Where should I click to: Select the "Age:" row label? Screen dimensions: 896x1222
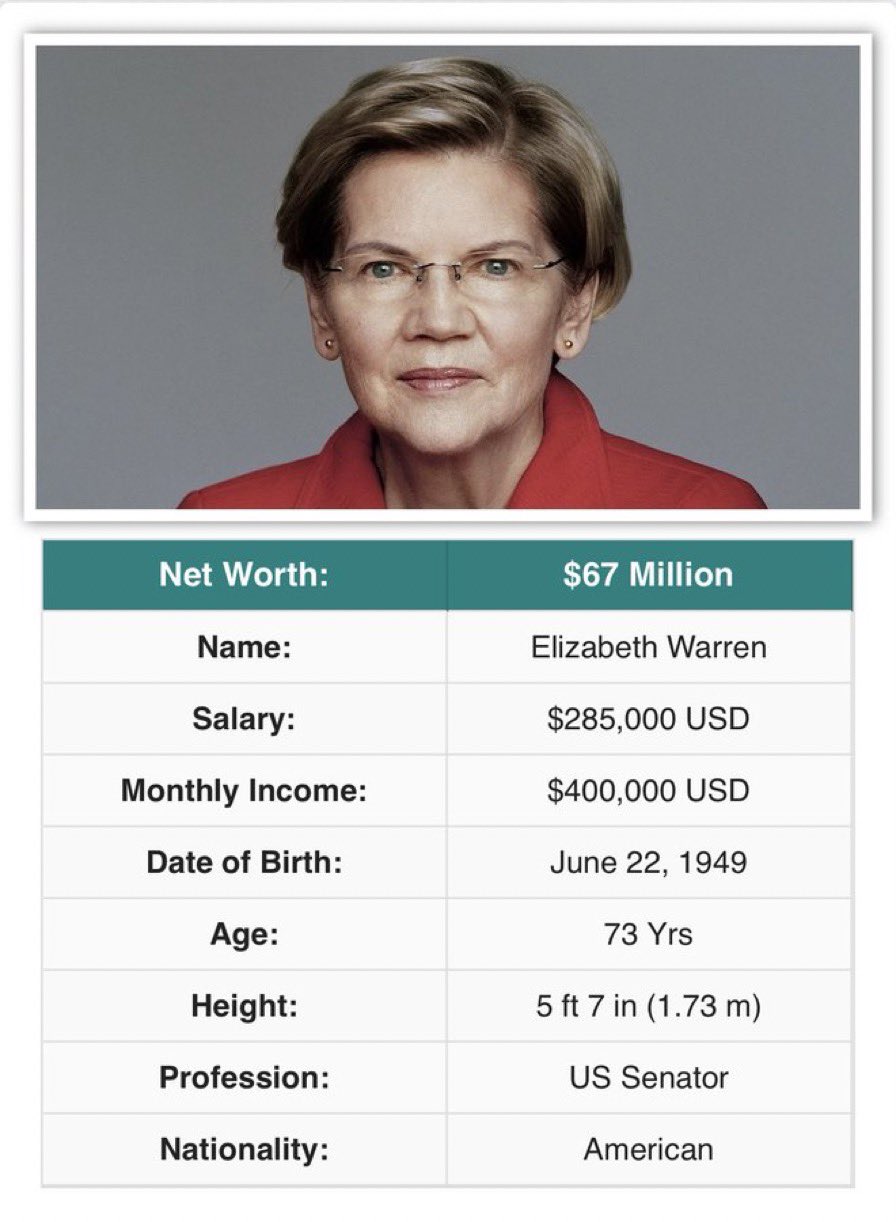[244, 934]
